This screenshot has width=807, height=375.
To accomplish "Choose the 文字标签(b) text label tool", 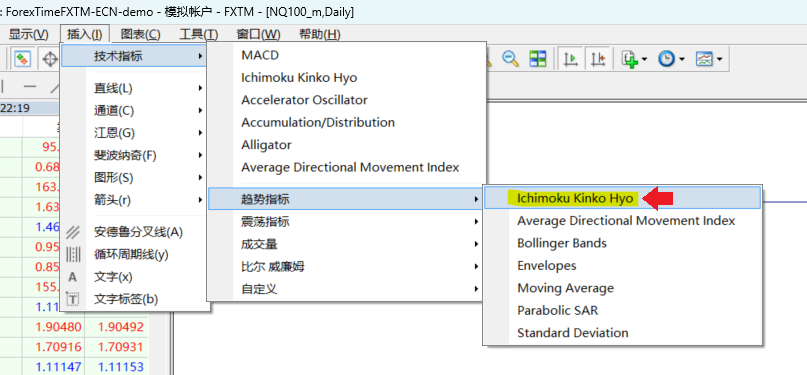I will (x=134, y=299).
